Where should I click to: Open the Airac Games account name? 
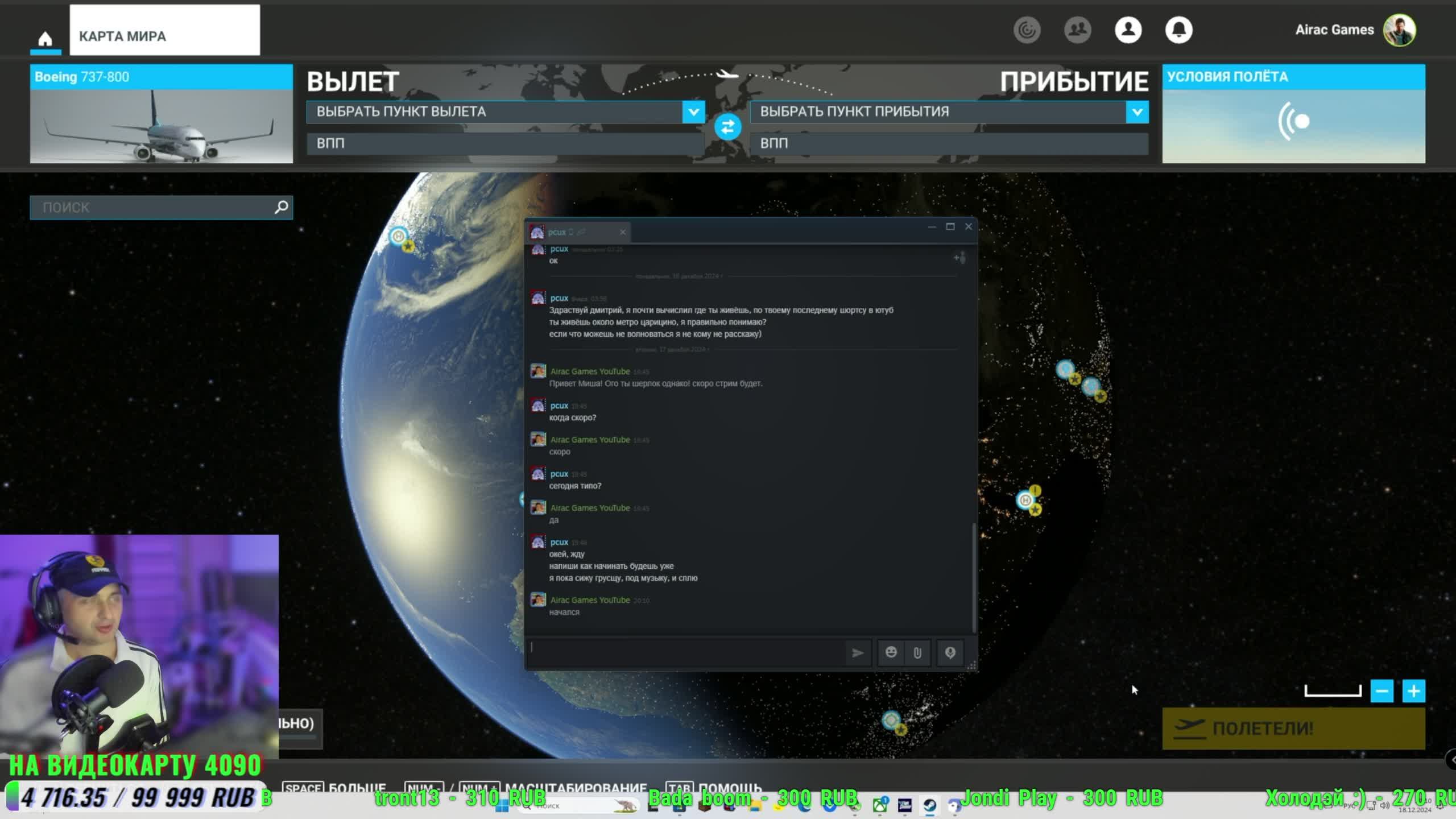click(x=1334, y=30)
